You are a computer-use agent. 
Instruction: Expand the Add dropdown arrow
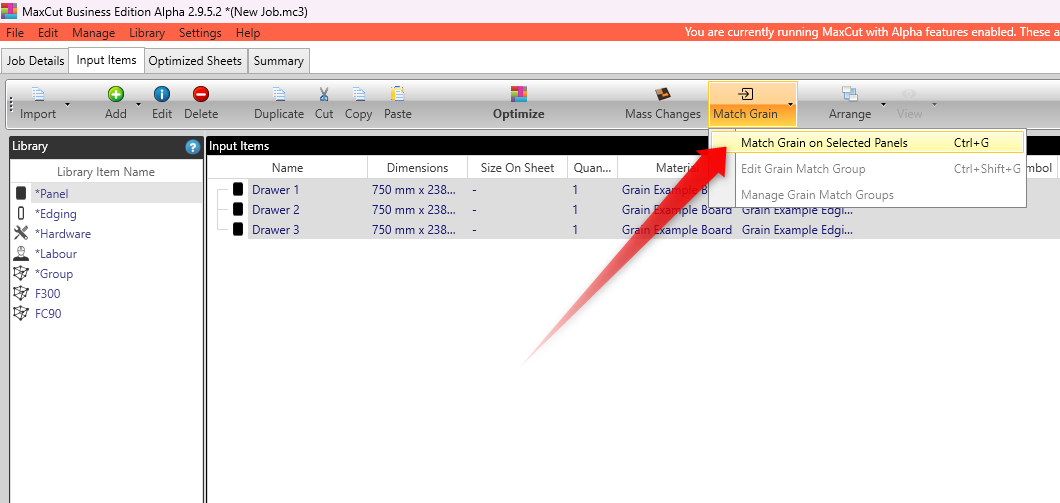coord(139,104)
